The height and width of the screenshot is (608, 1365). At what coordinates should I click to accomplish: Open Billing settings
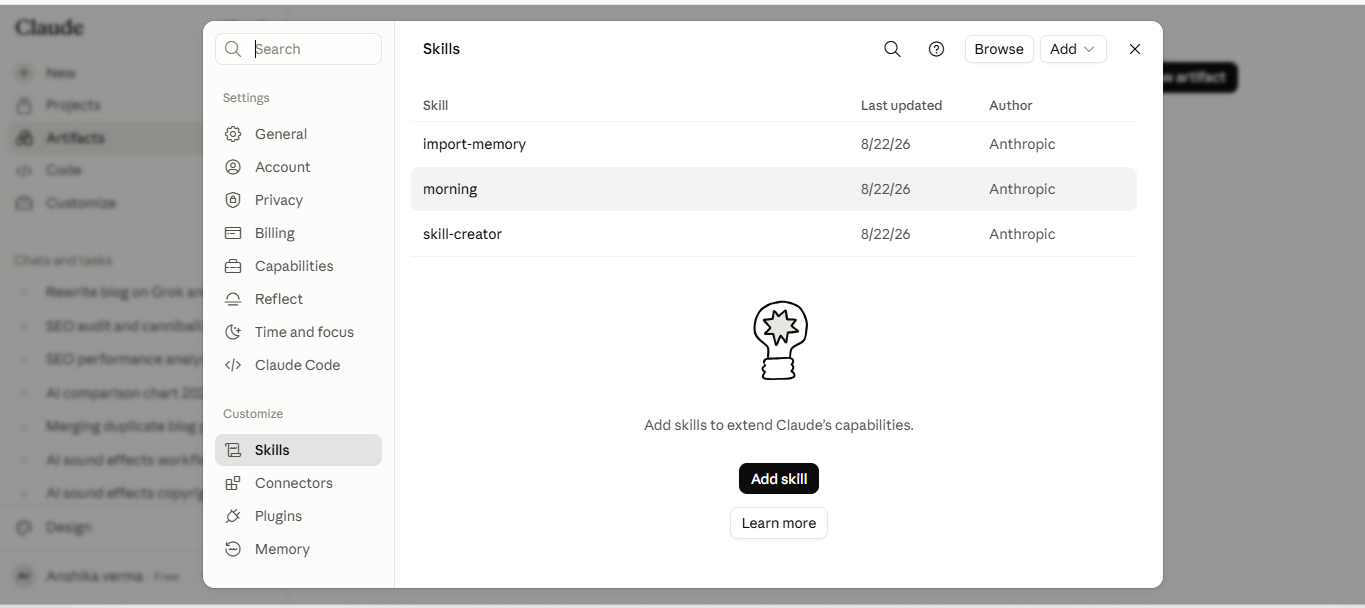tap(298, 233)
